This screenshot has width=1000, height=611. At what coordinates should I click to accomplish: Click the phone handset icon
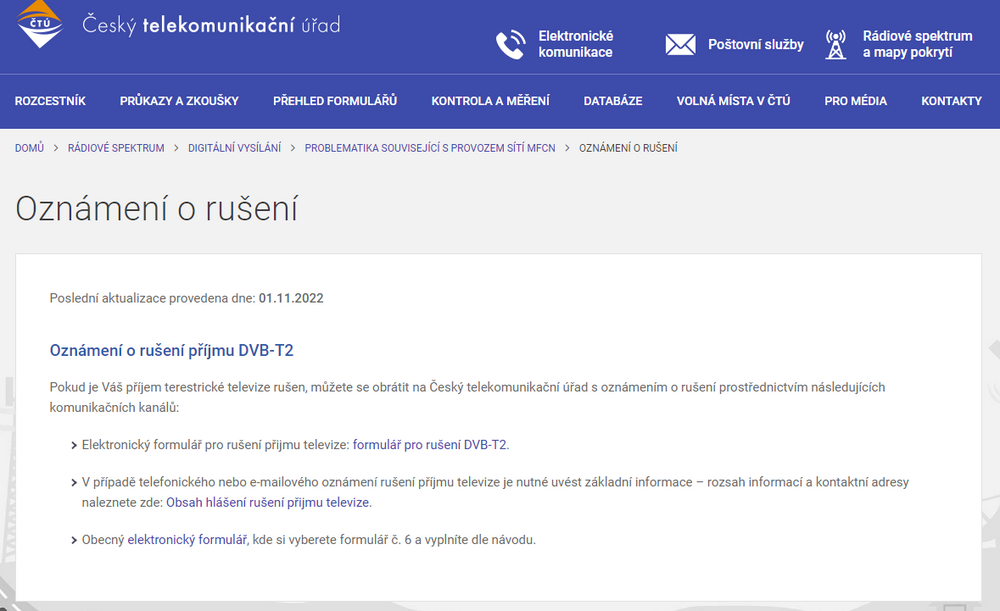(510, 44)
